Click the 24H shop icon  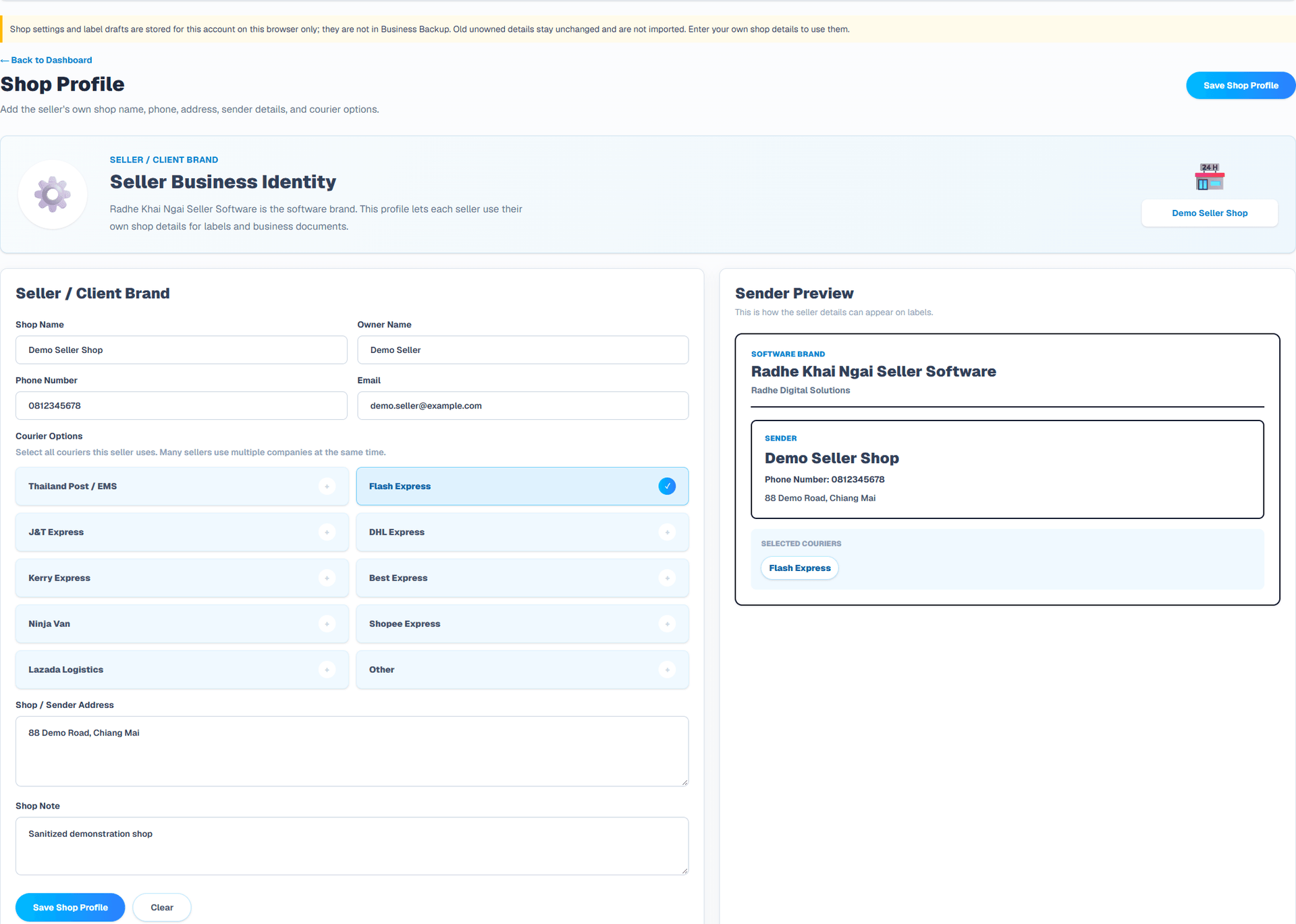tap(1210, 177)
